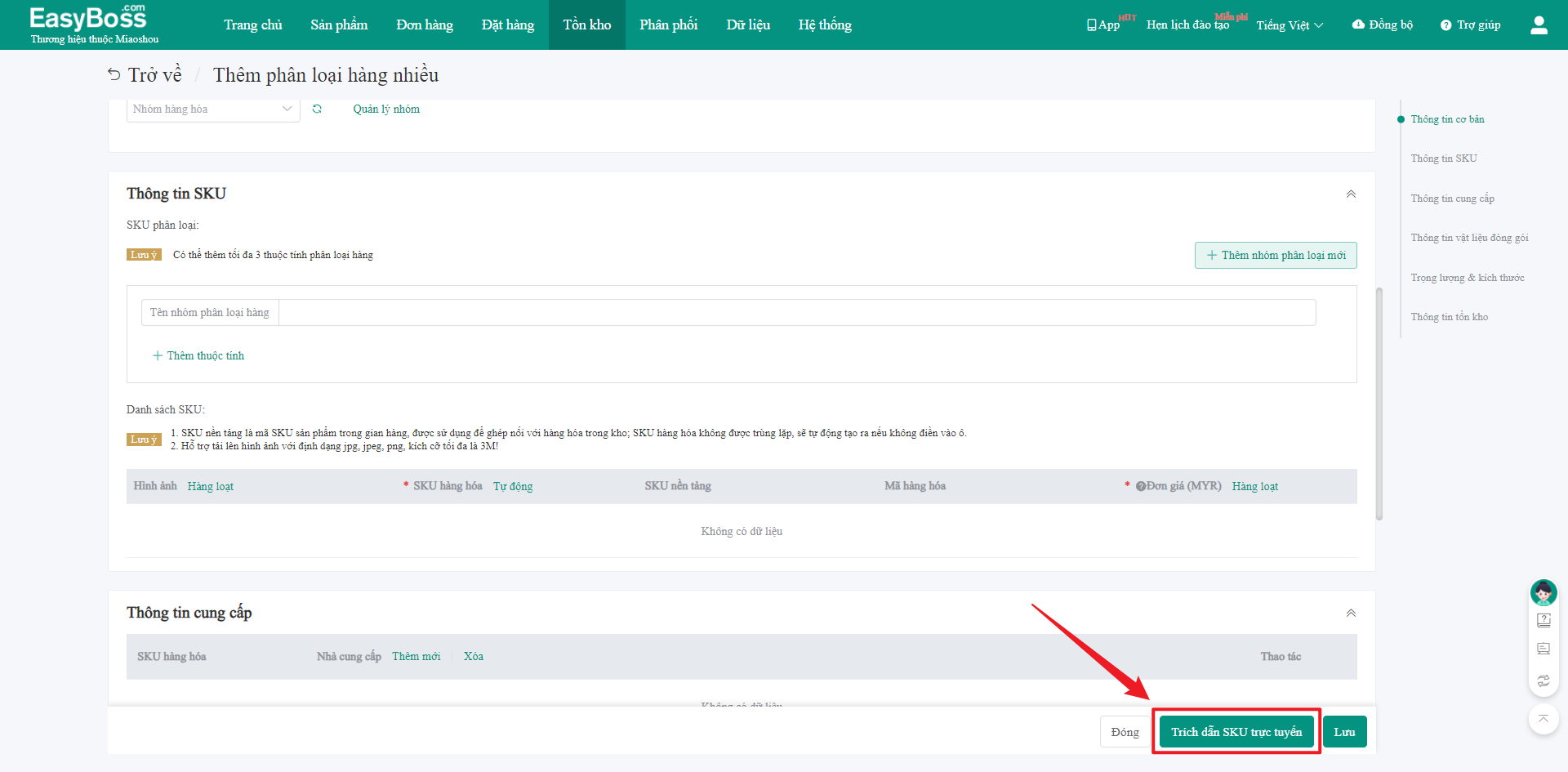
Task: Click the Mã hàng hóa column header
Action: point(915,486)
